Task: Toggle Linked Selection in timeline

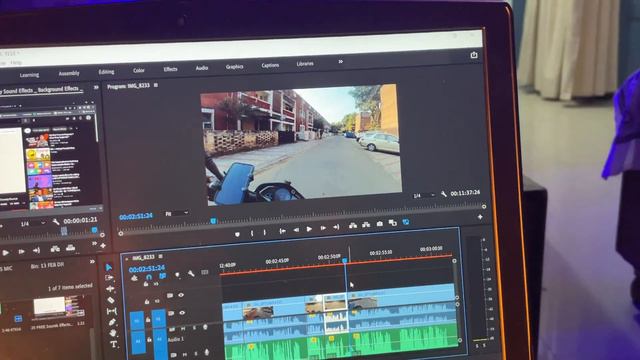Action: click(162, 276)
